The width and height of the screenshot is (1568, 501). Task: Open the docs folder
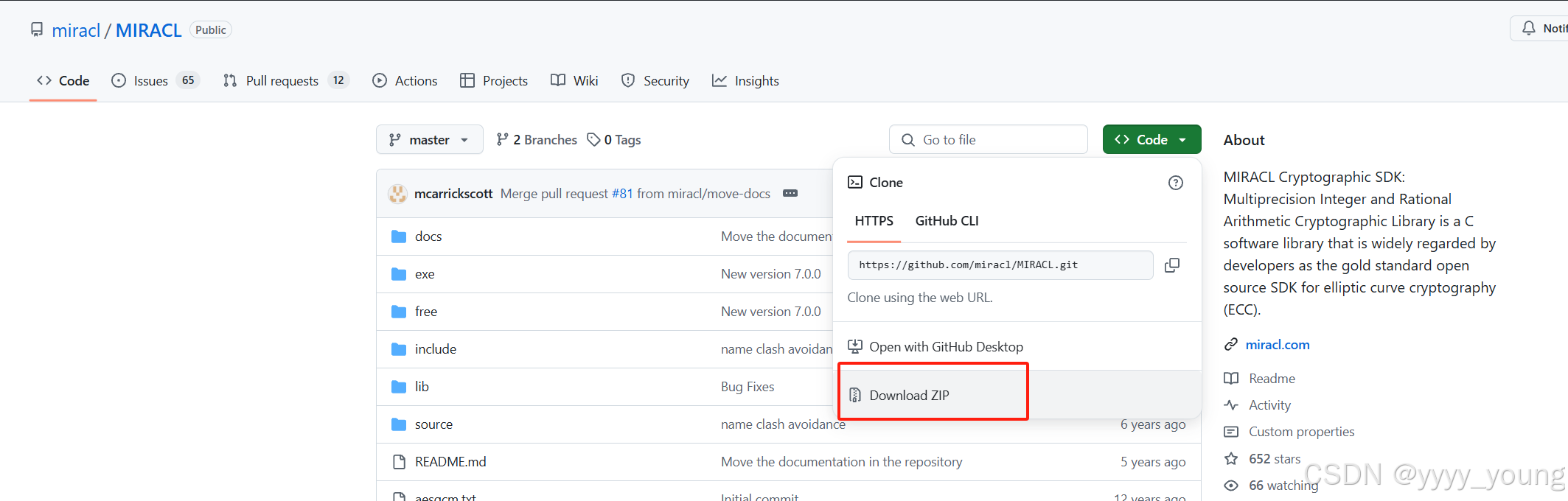coord(428,236)
